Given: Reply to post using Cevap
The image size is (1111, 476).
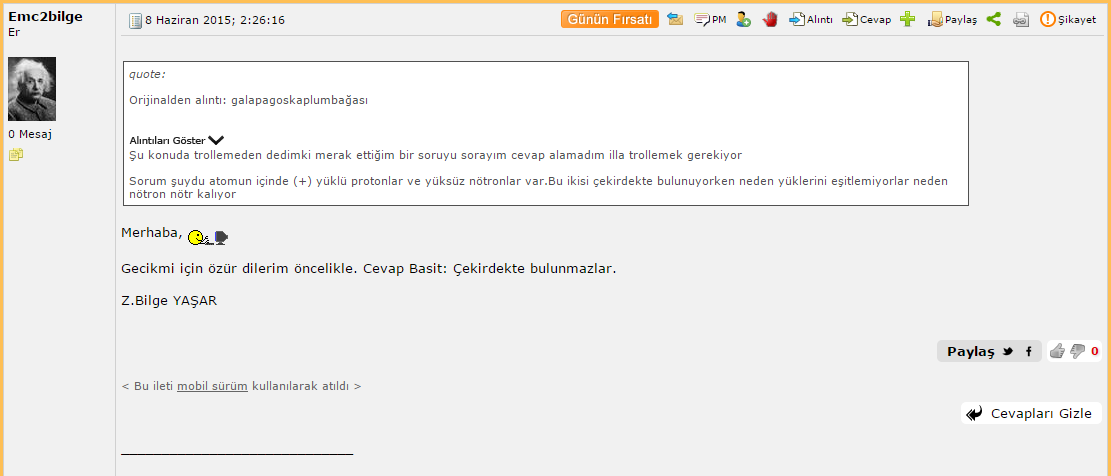Looking at the screenshot, I should 866,20.
